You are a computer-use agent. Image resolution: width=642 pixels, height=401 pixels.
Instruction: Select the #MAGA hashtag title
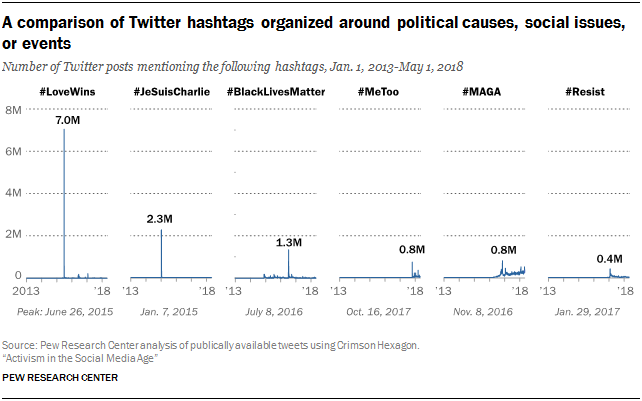point(484,93)
